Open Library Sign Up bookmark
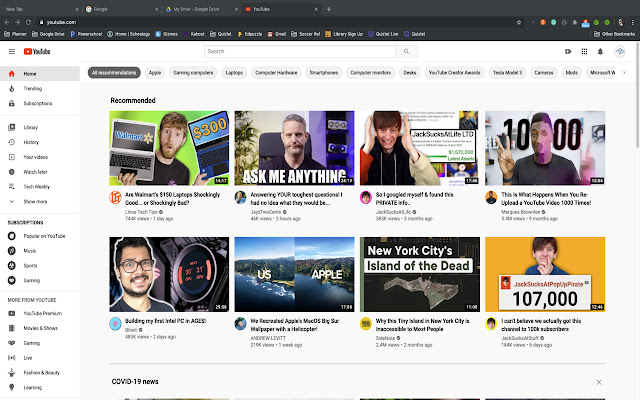Image resolution: width=640 pixels, height=400 pixels. point(344,34)
